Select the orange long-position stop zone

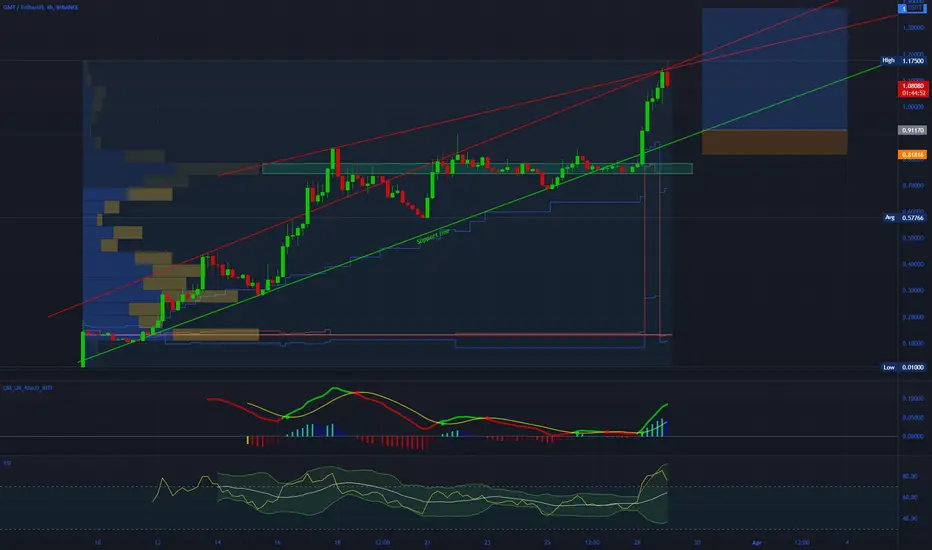click(774, 142)
